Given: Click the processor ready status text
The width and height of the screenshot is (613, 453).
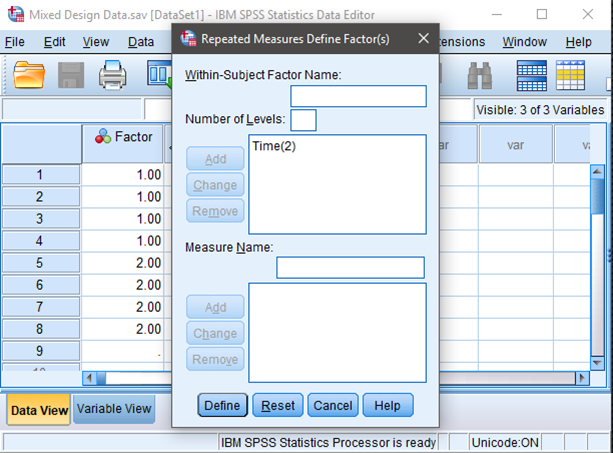Looking at the screenshot, I should pos(328,442).
